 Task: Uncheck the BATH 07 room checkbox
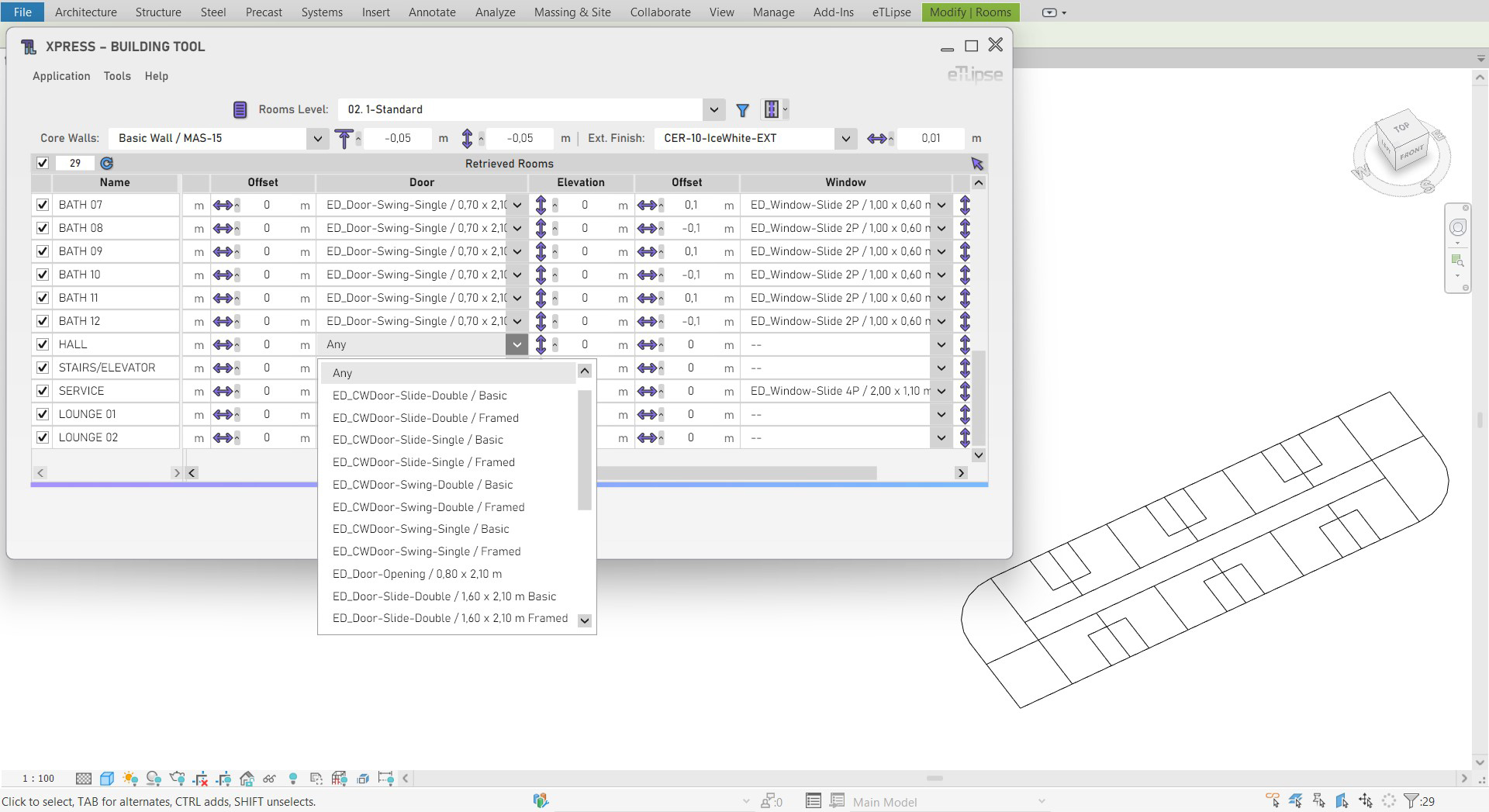(x=43, y=205)
